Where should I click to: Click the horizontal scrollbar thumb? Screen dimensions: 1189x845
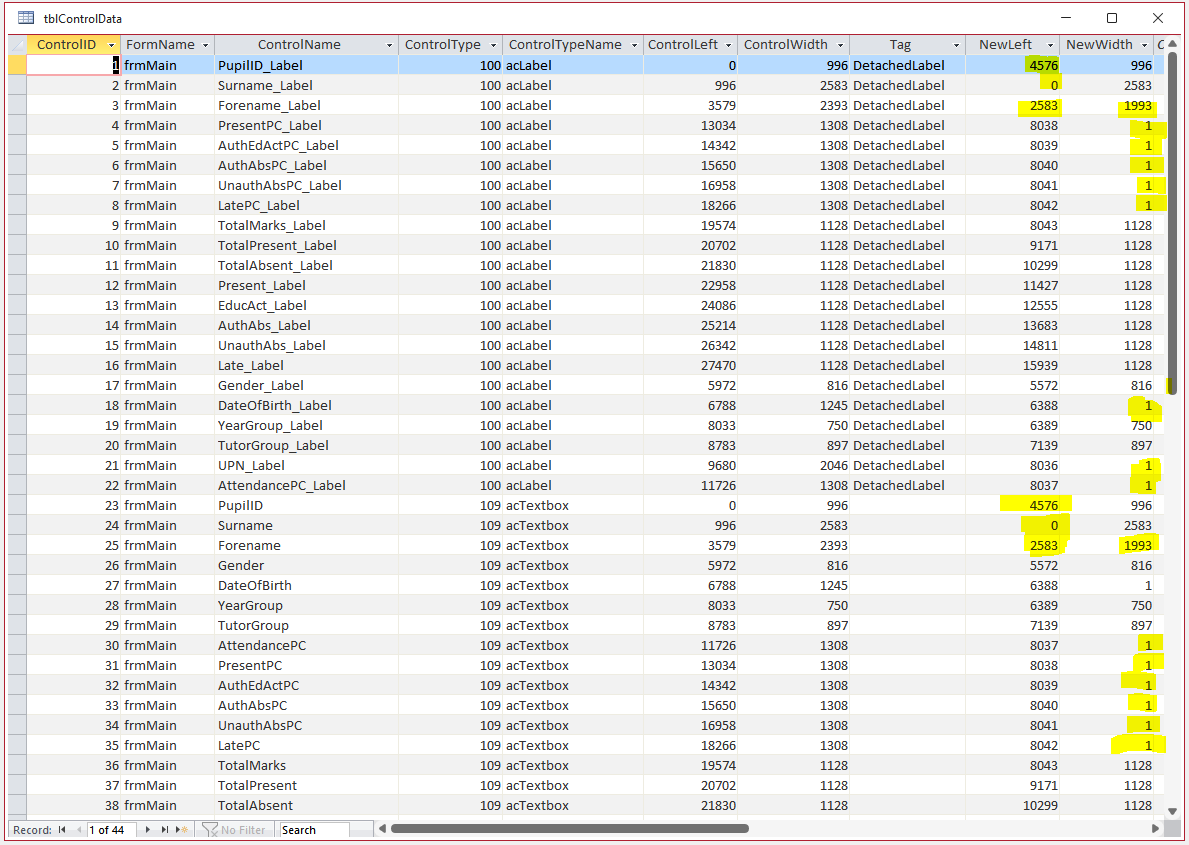click(x=569, y=828)
